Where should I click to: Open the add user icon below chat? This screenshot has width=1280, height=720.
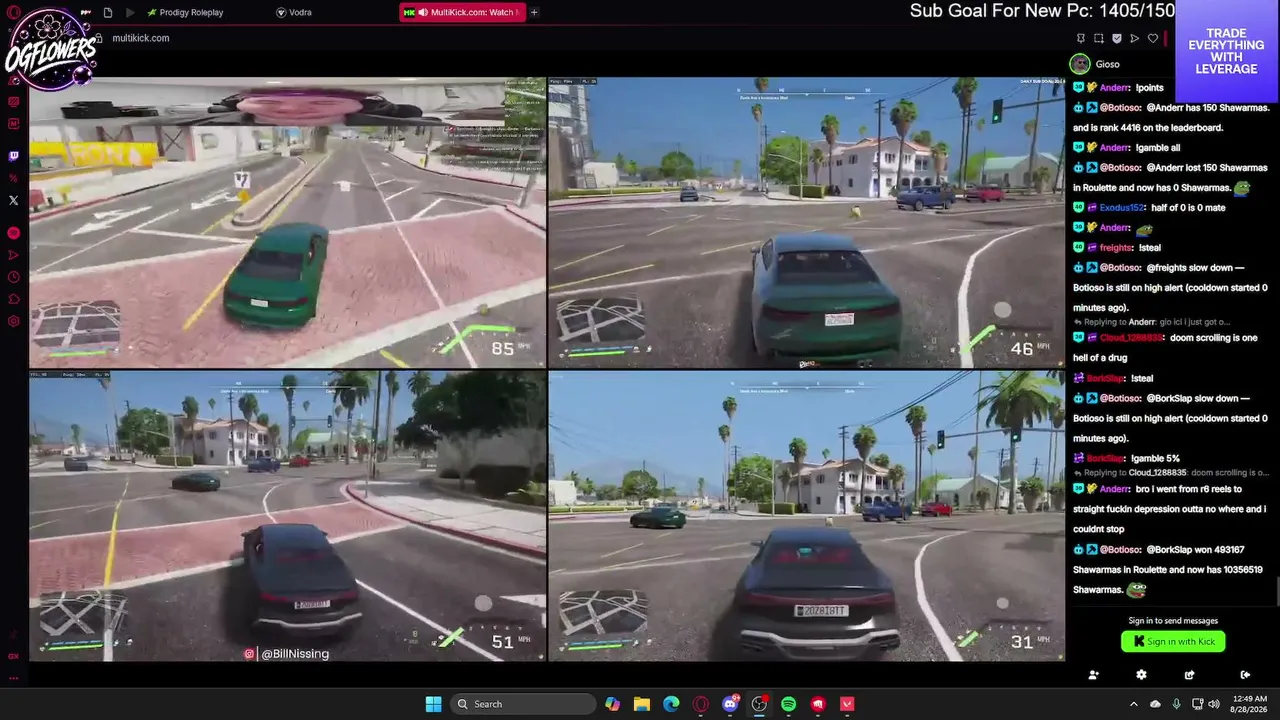1093,675
